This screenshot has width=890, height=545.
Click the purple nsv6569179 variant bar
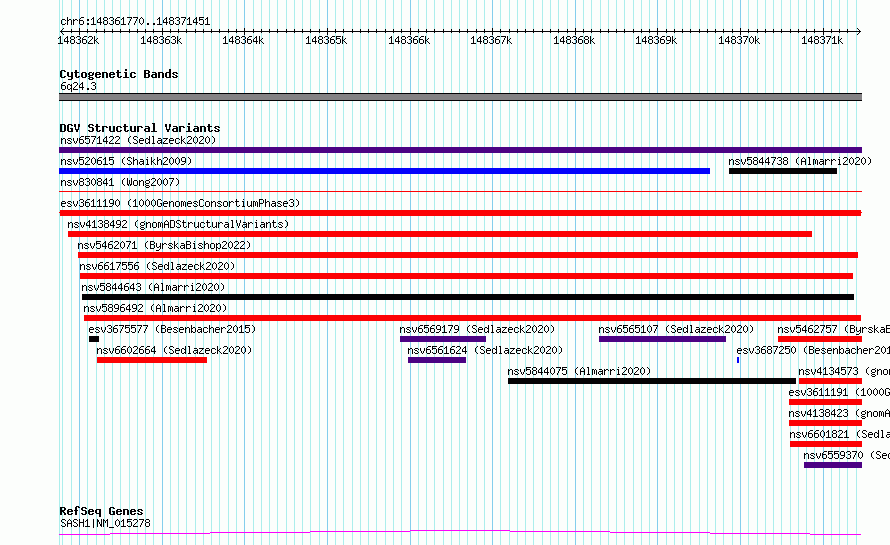tap(443, 339)
